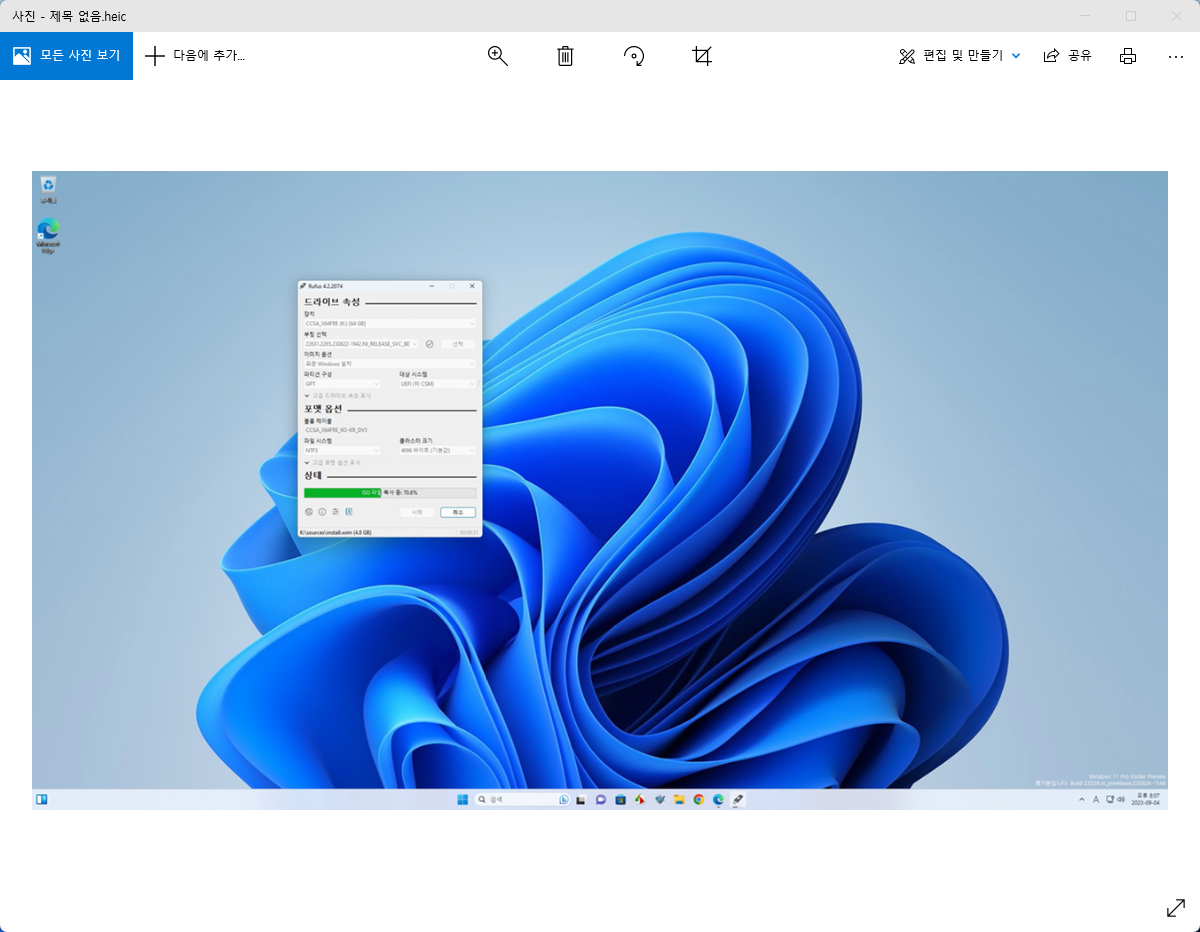This screenshot has width=1200, height=932.
Task: Click the 오후 8:07 taskbar clock
Action: click(x=1146, y=799)
